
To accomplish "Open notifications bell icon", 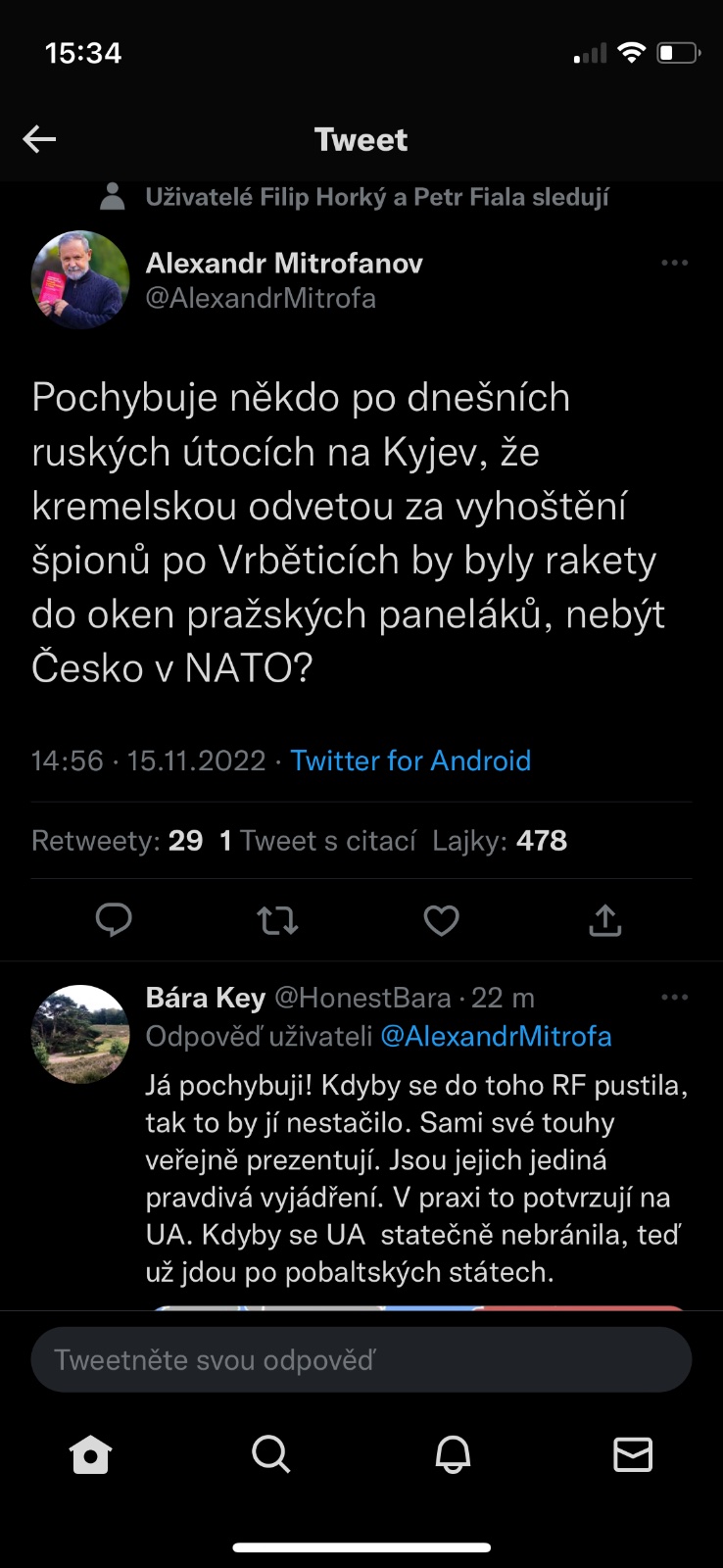I will [x=452, y=1454].
